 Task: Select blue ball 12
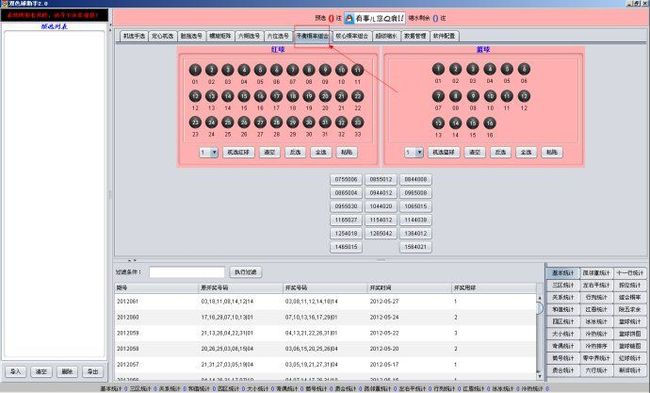(524, 96)
